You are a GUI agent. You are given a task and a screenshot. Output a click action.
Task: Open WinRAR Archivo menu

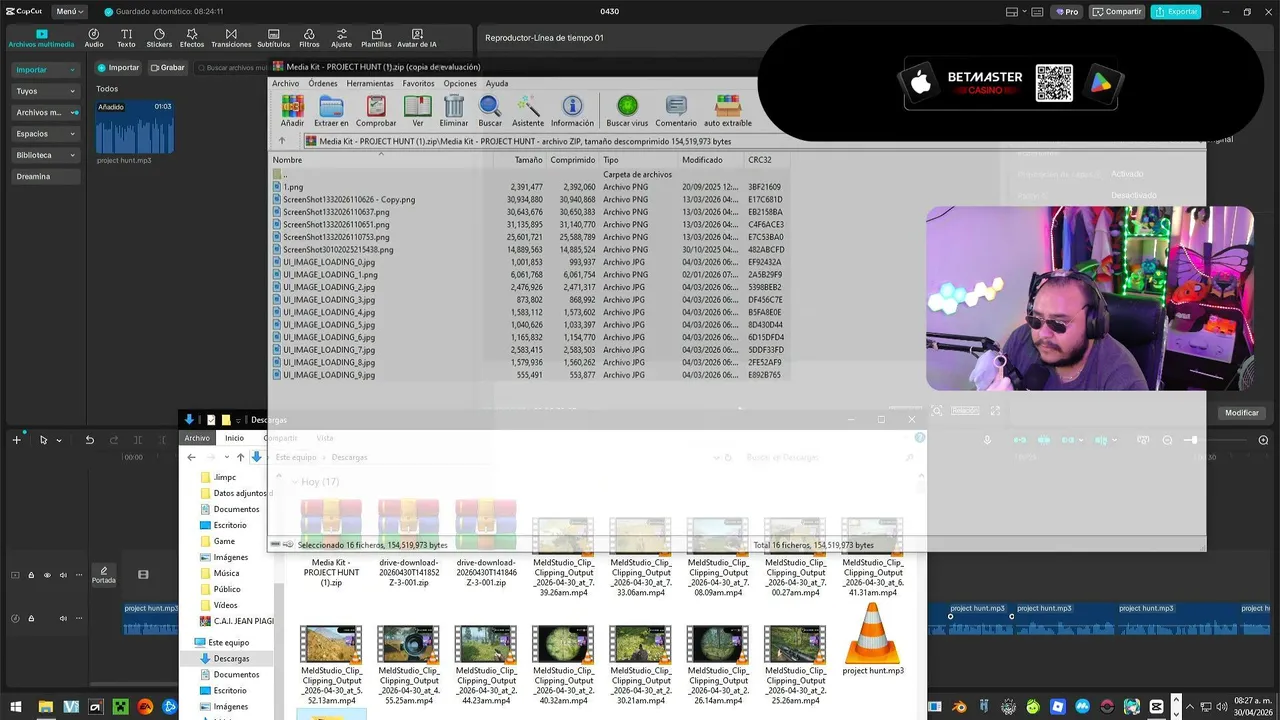[x=285, y=83]
